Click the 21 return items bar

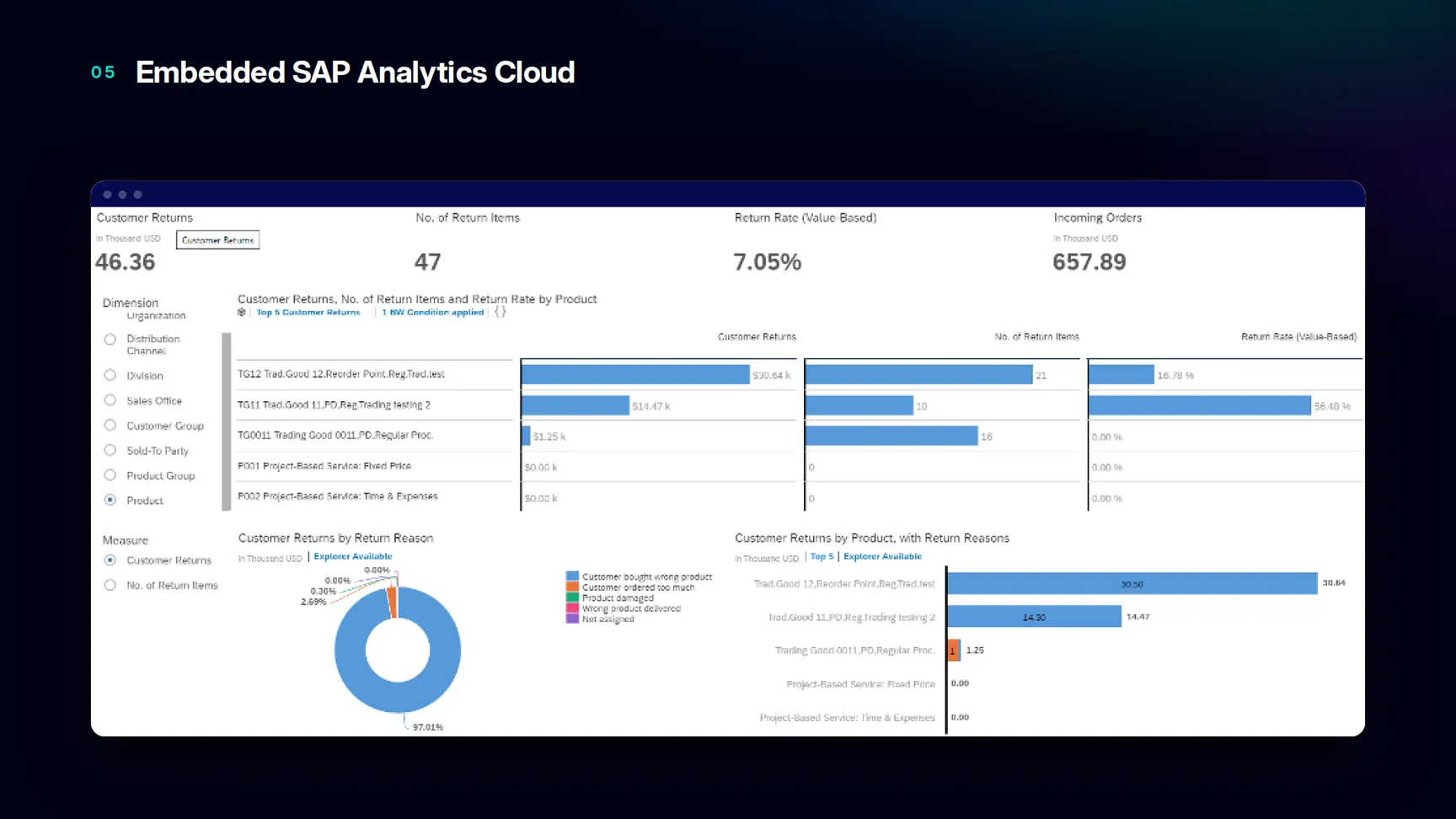tap(919, 374)
